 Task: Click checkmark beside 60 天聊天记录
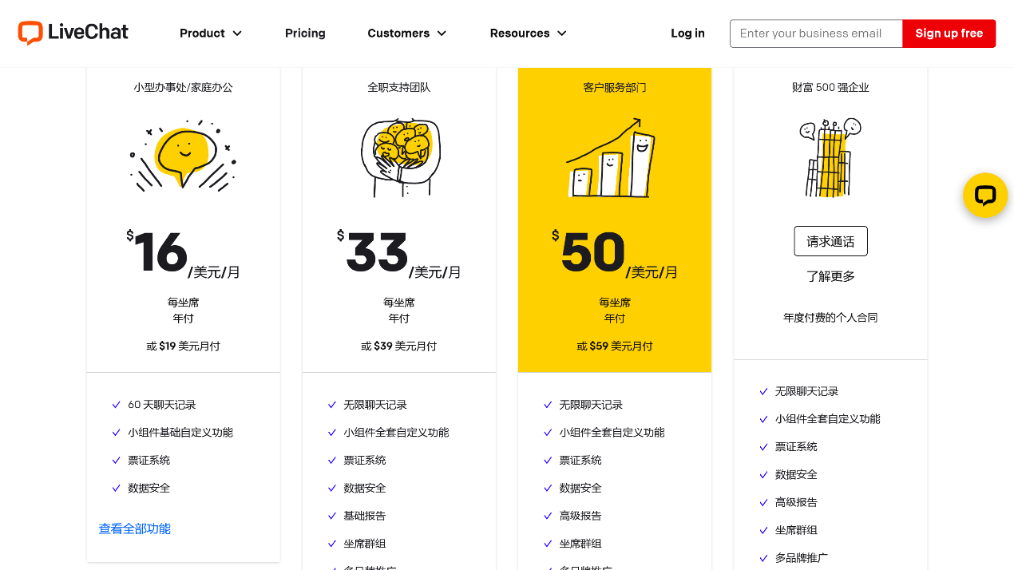[116, 405]
